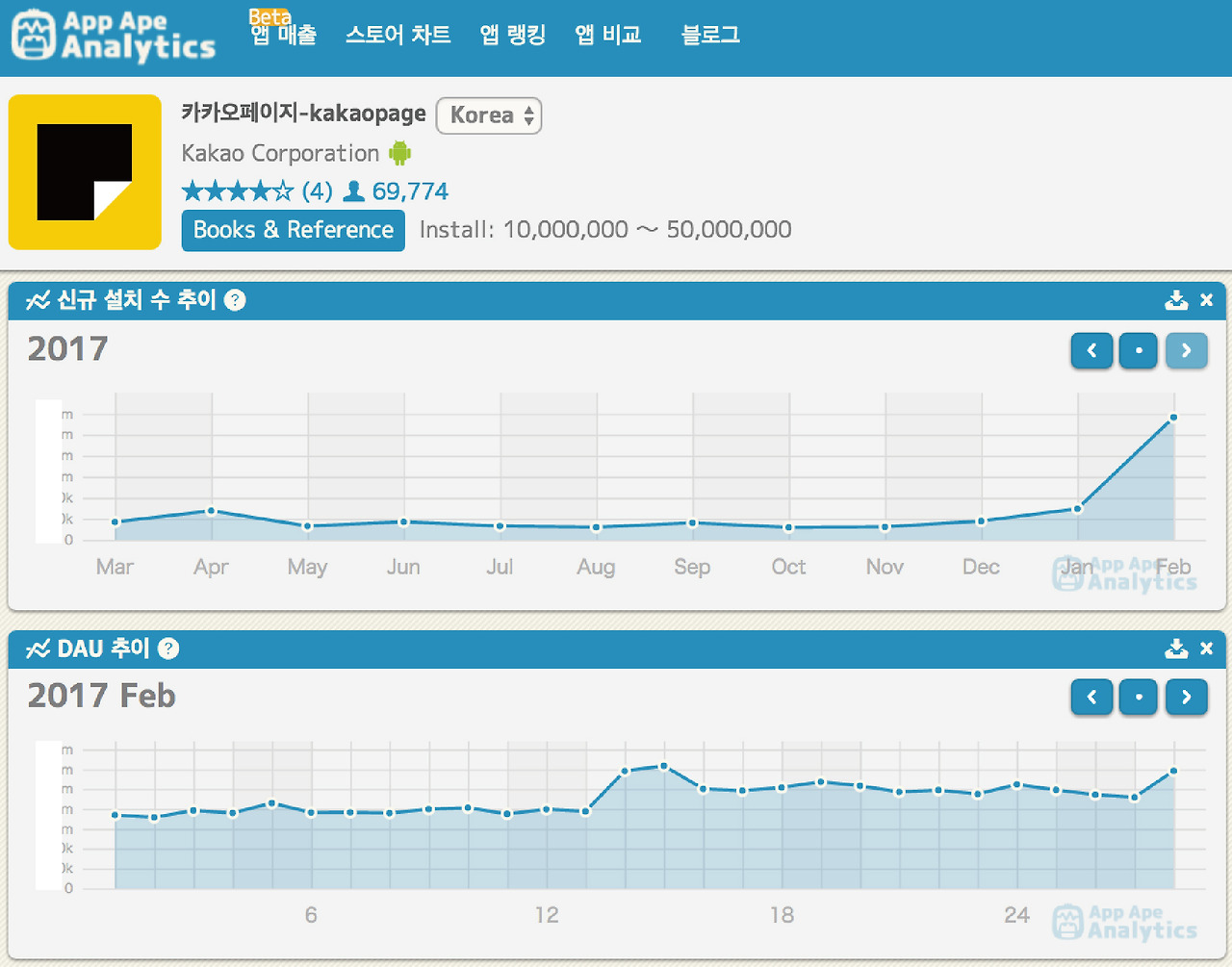Click the Mar data point in install chart
1232x967 pixels.
pyautogui.click(x=115, y=522)
